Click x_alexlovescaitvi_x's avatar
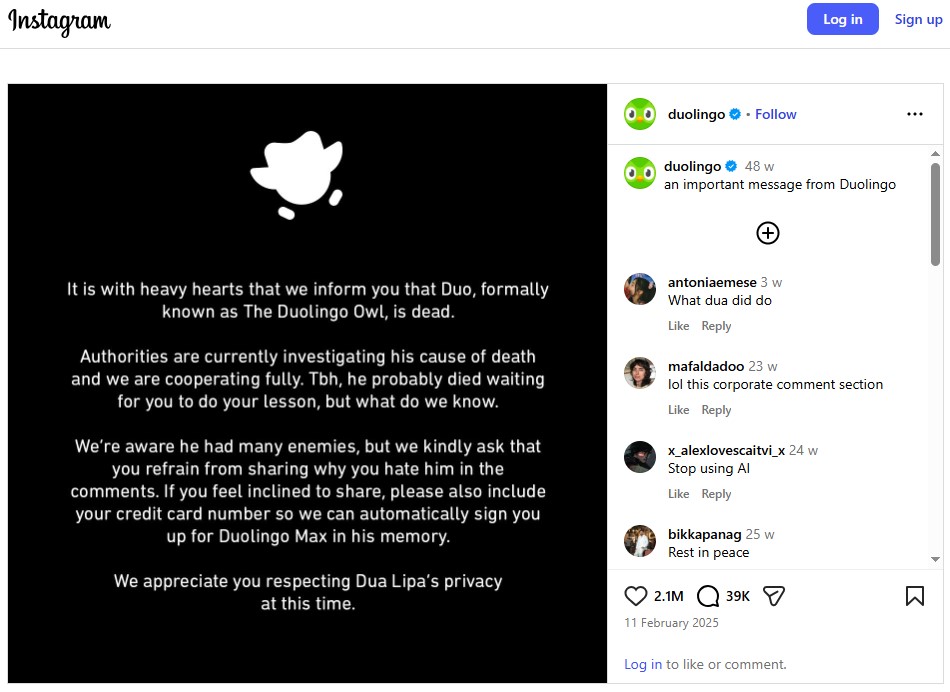 point(640,457)
